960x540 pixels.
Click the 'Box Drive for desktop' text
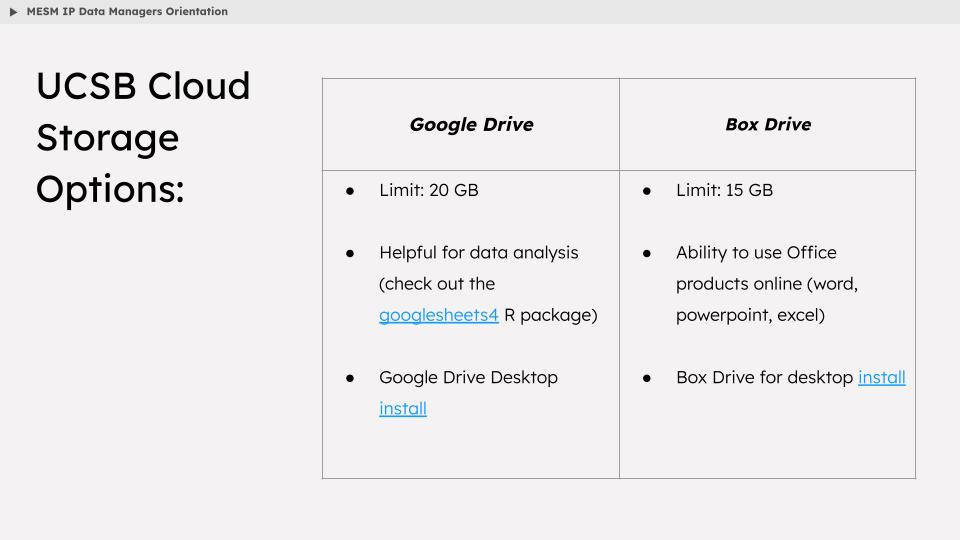pyautogui.click(x=764, y=377)
